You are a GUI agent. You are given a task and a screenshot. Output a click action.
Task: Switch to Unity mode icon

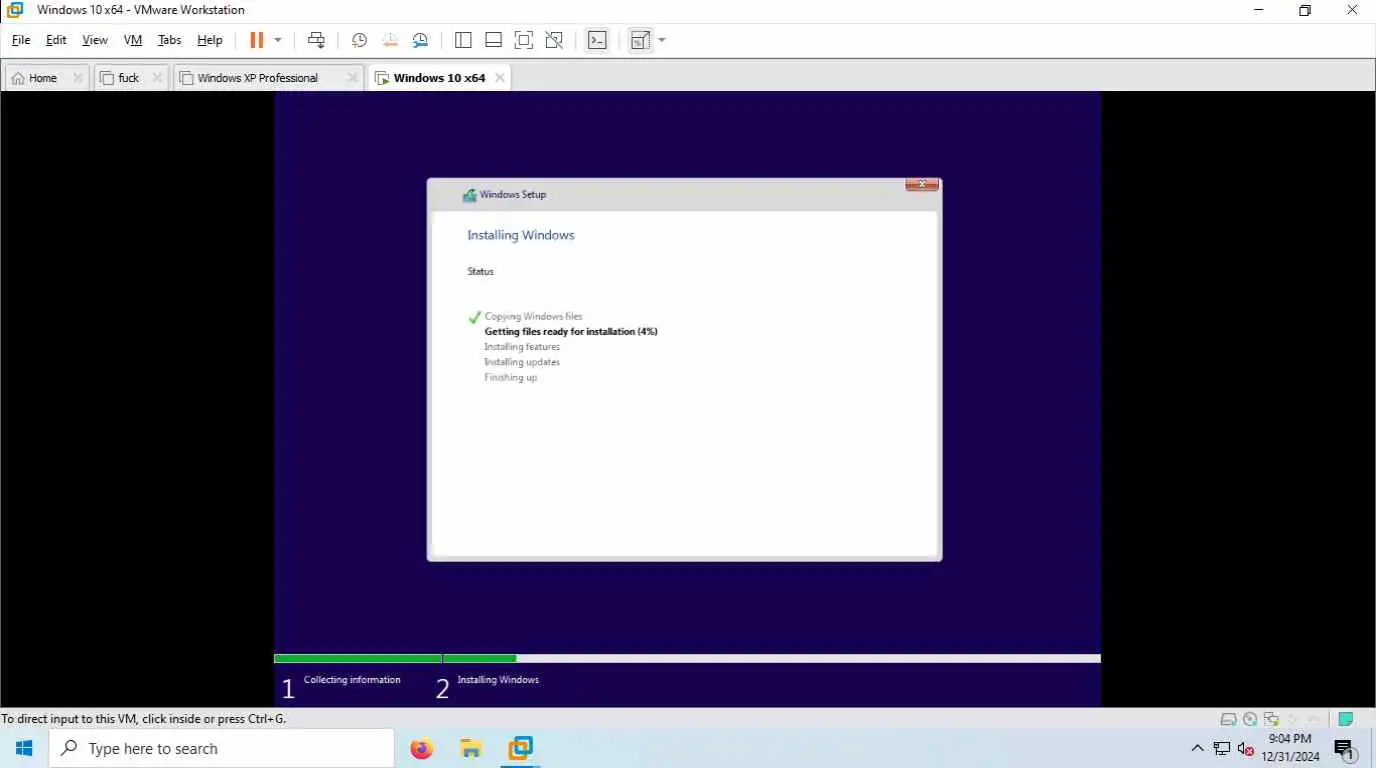click(x=554, y=40)
